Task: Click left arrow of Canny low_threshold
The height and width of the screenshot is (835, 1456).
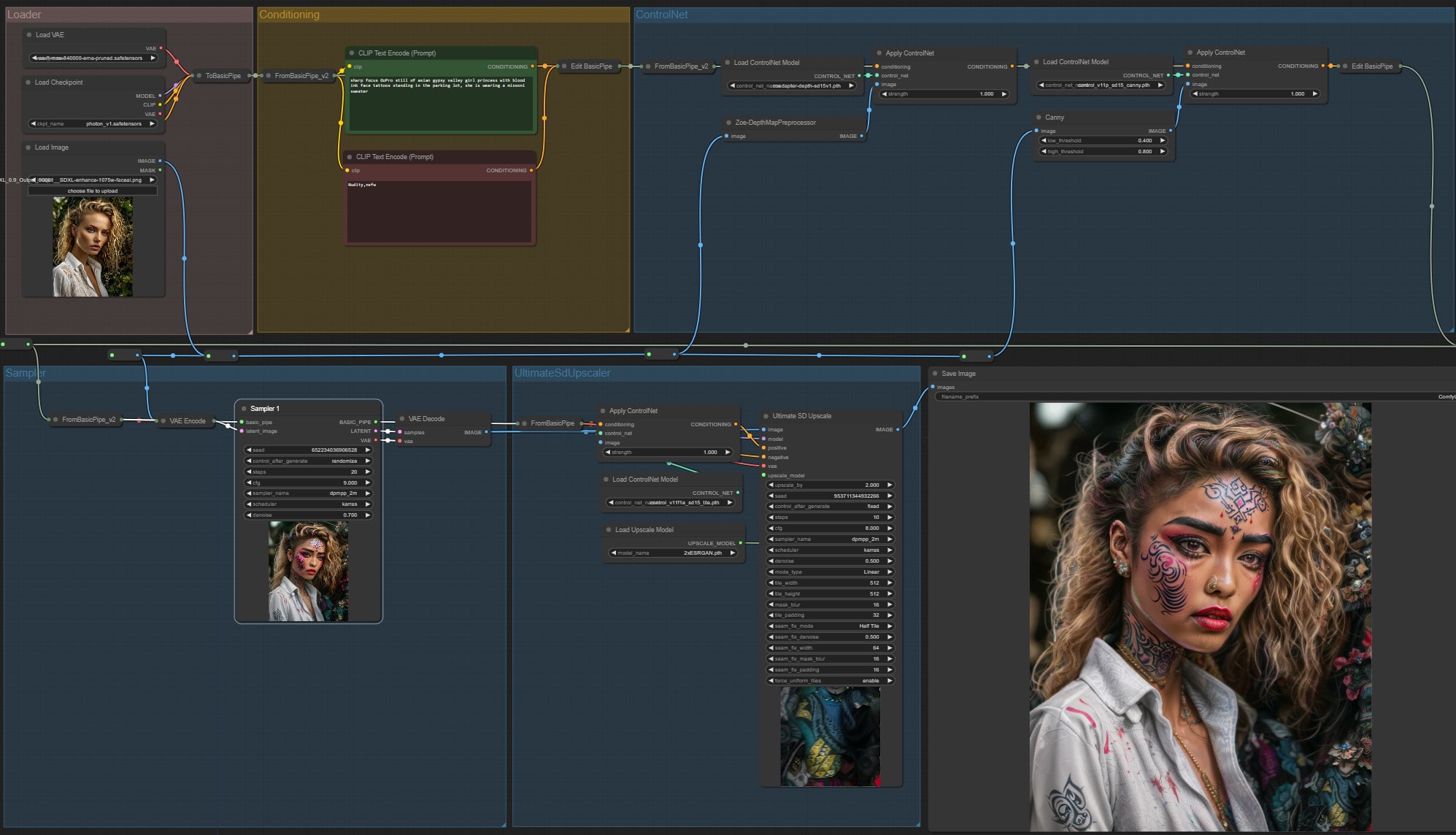Action: click(1044, 141)
